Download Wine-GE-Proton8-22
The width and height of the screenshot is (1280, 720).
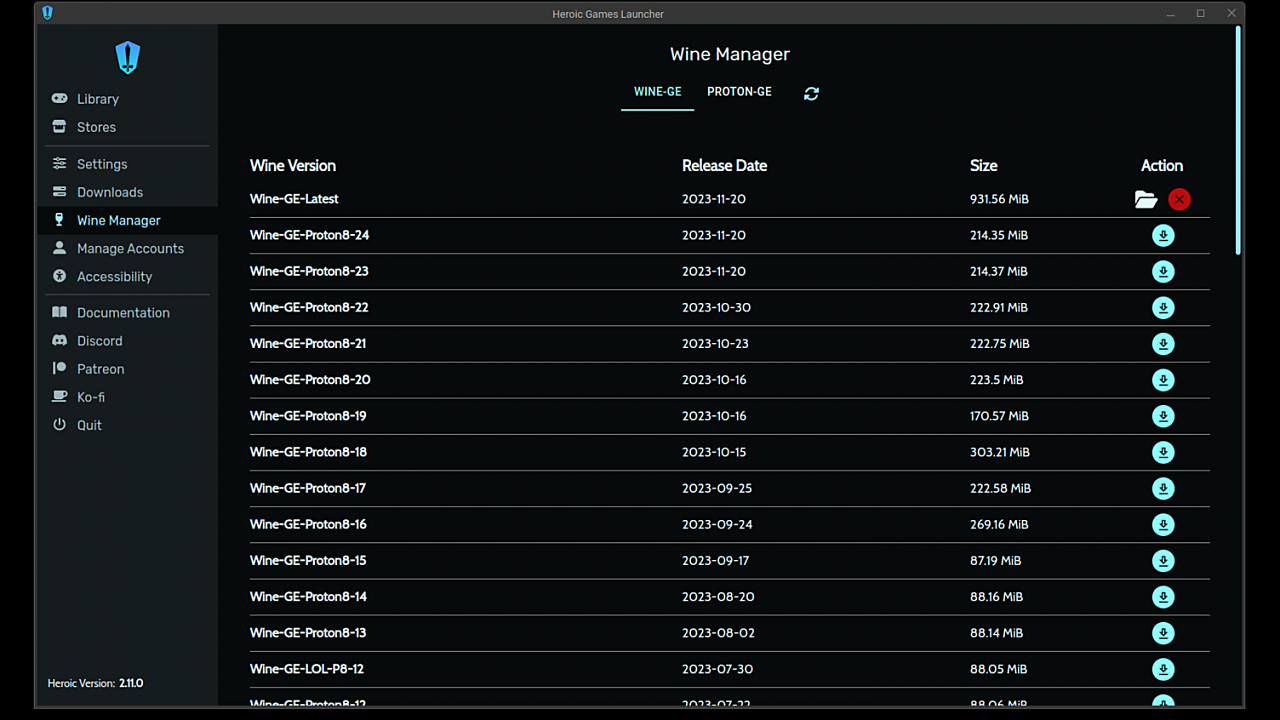[1163, 308]
